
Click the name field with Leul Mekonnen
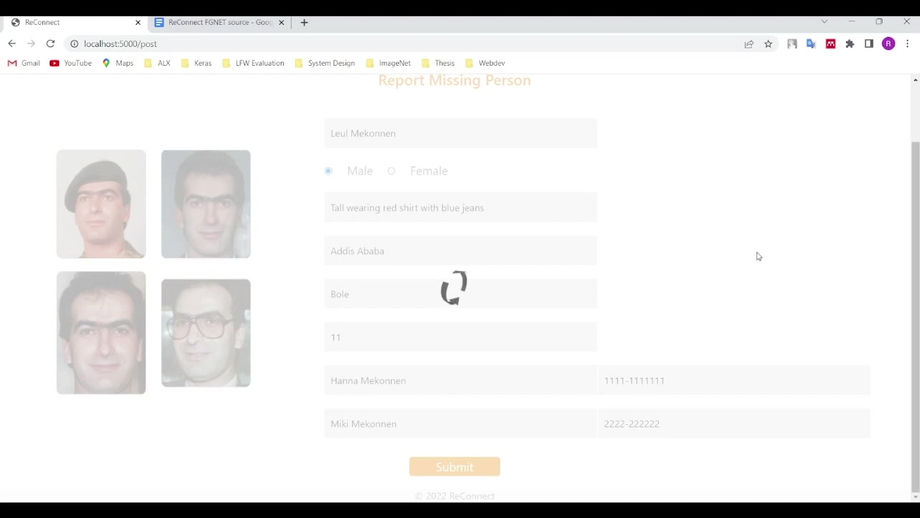click(x=461, y=133)
